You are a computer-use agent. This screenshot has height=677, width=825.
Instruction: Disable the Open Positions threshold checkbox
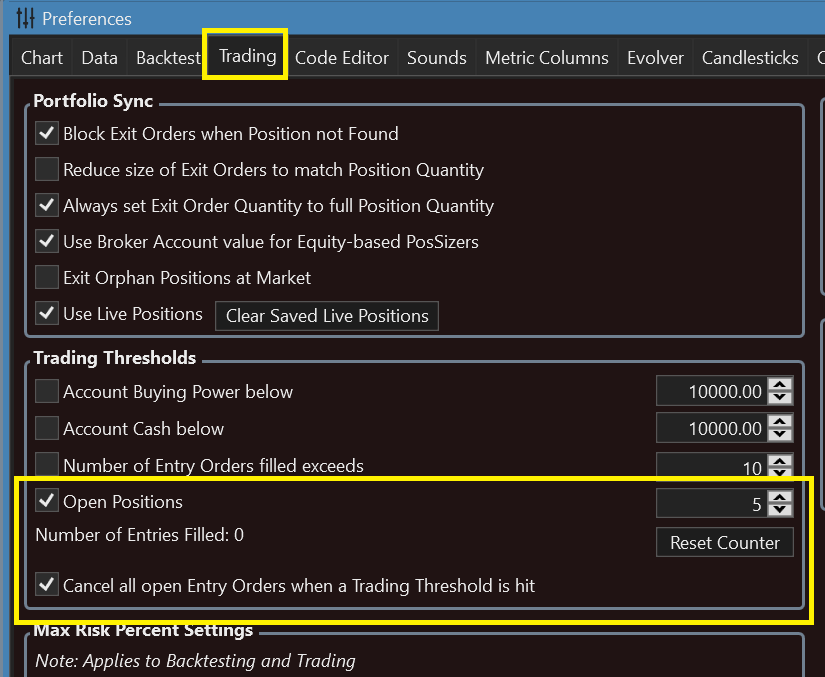[x=47, y=501]
